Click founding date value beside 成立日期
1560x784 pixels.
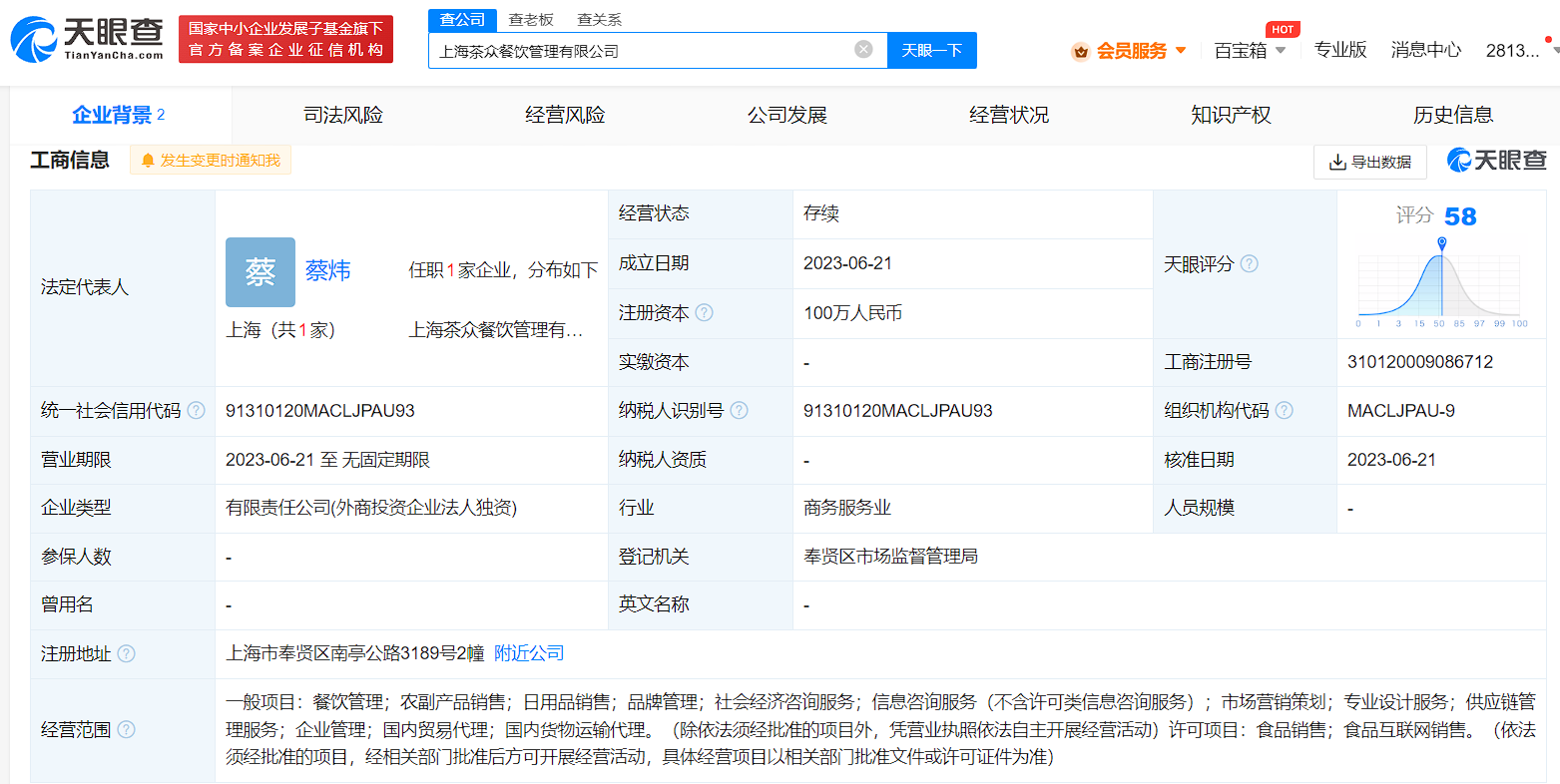click(x=848, y=263)
